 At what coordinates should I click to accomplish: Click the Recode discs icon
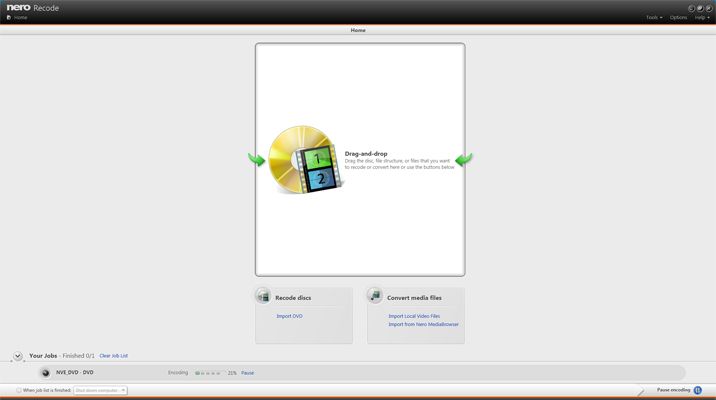point(263,296)
